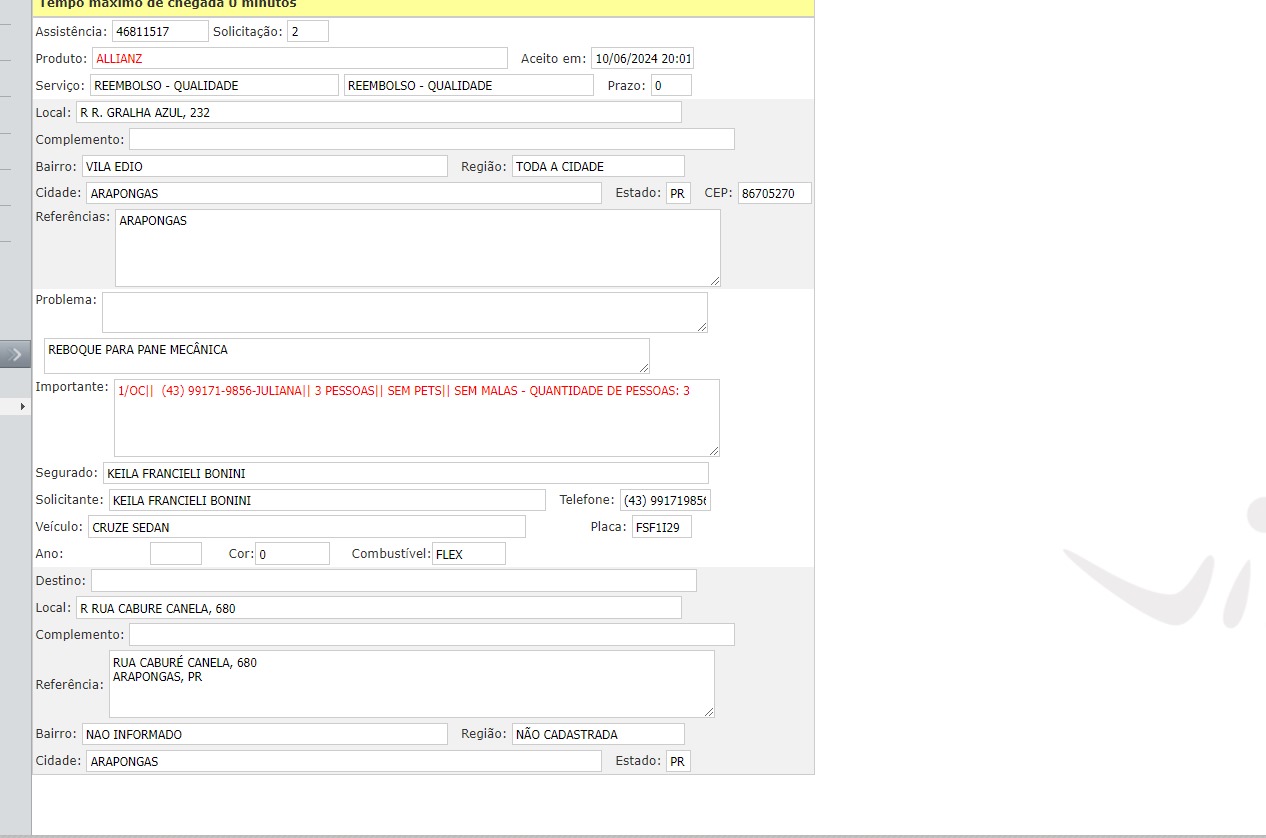Select the Aceito em date field
Image resolution: width=1266 pixels, height=838 pixels.
pyautogui.click(x=642, y=59)
